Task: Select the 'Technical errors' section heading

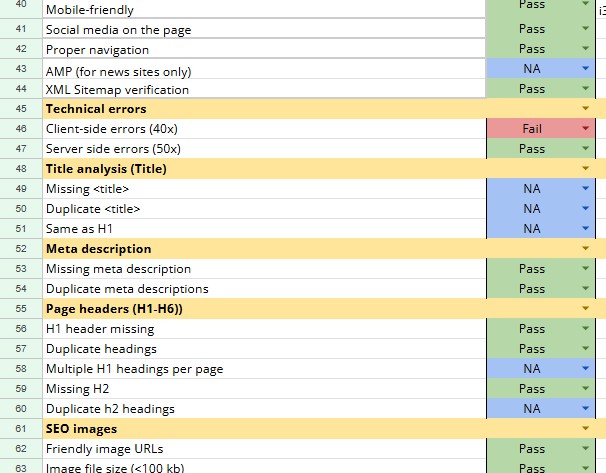Action: [96, 109]
